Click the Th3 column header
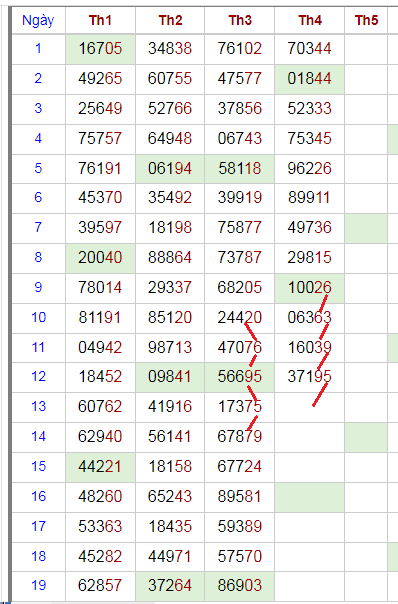Screen dimensions: 398x604 (x=240, y=20)
